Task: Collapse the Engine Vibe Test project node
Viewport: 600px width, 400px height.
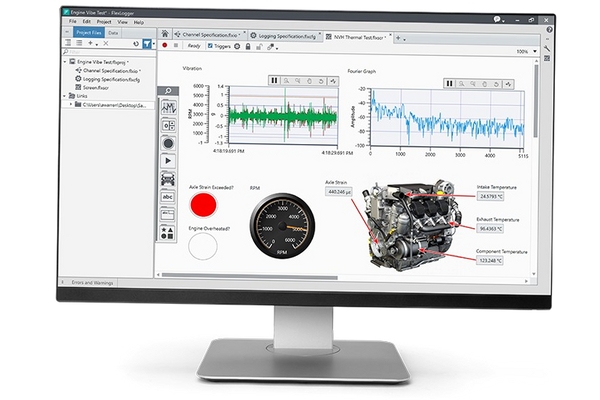Action: [x=65, y=62]
